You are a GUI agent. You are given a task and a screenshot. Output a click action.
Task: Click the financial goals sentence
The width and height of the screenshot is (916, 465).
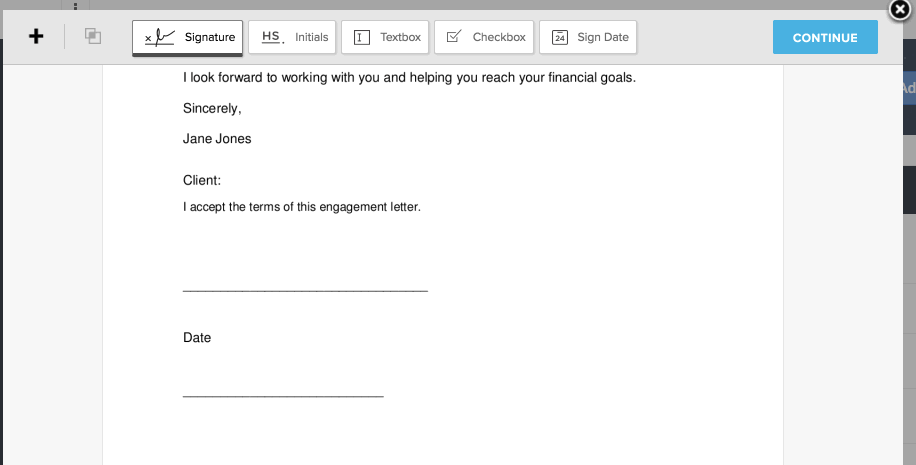pyautogui.click(x=410, y=78)
